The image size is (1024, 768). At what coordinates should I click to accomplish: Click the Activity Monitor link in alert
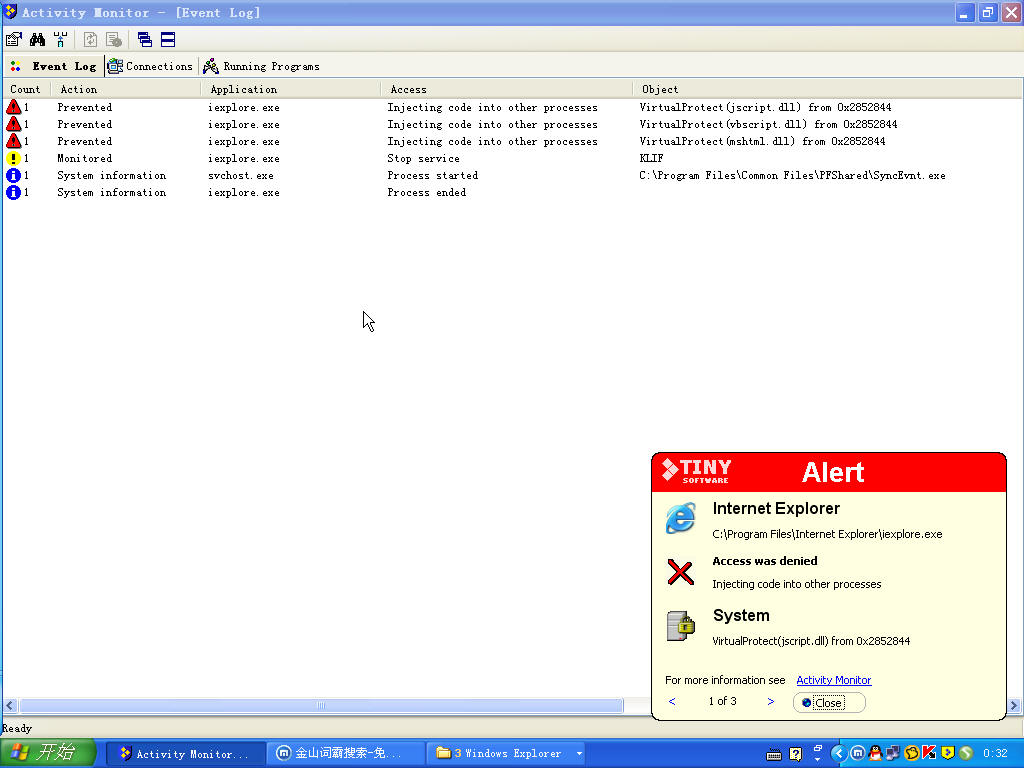point(833,680)
